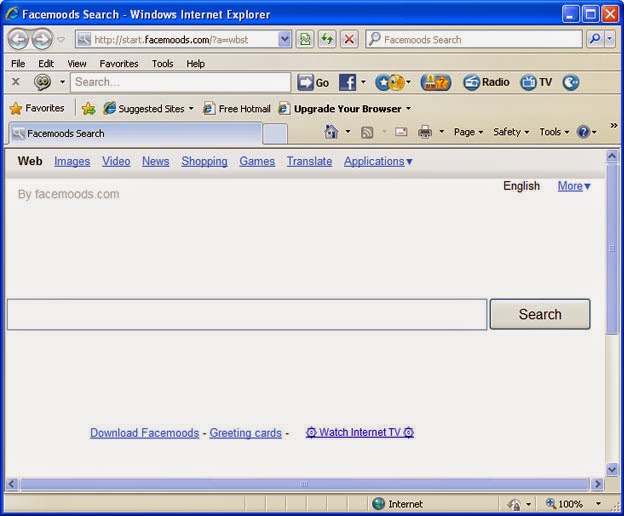
Task: Click the Games link
Action: point(257,162)
